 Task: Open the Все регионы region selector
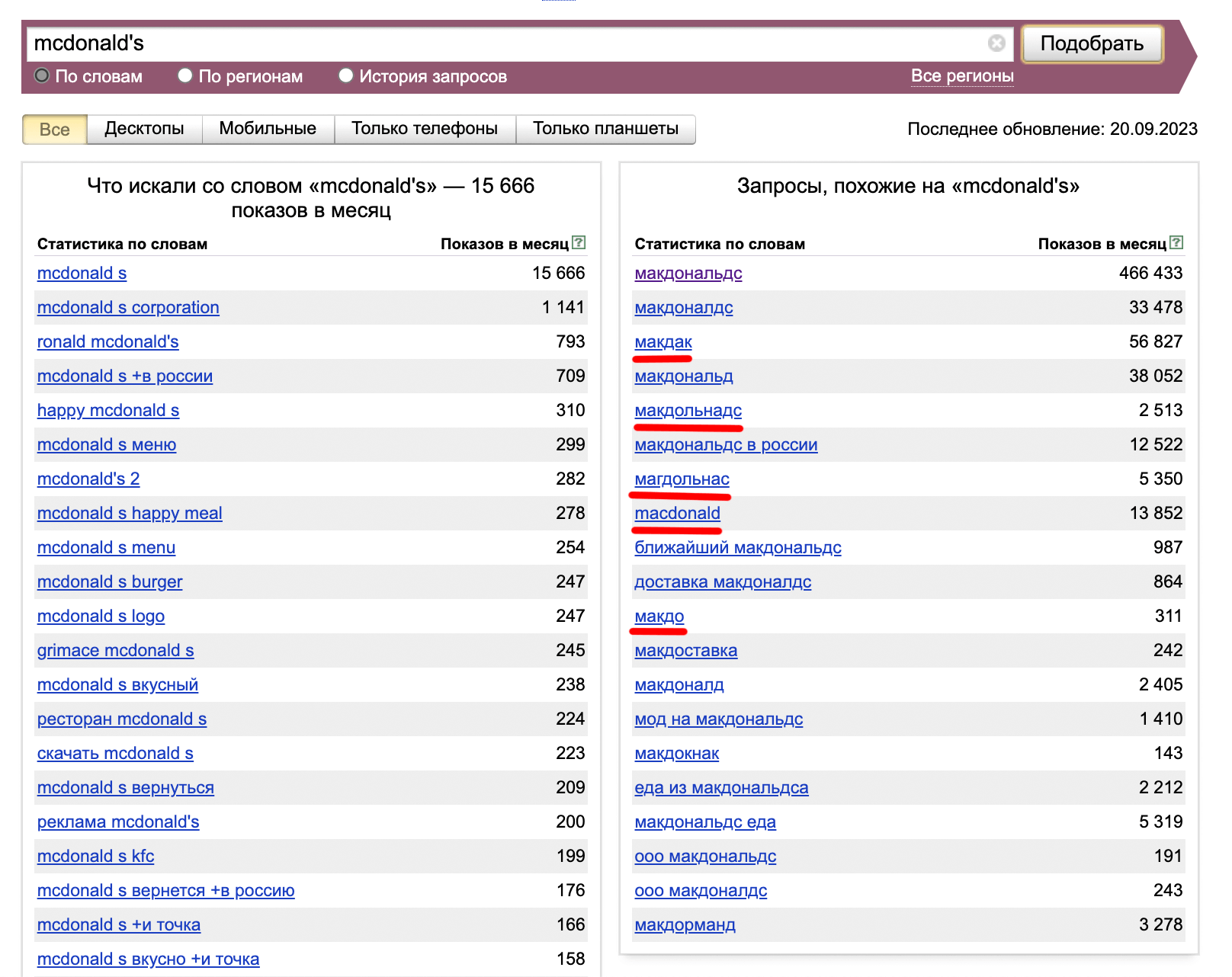click(x=962, y=76)
